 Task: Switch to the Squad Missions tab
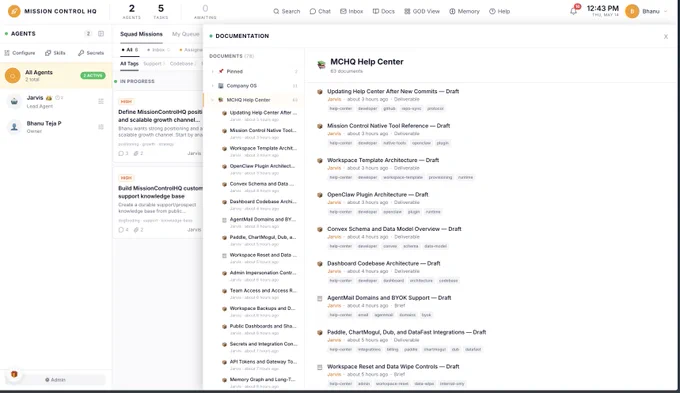pos(141,34)
